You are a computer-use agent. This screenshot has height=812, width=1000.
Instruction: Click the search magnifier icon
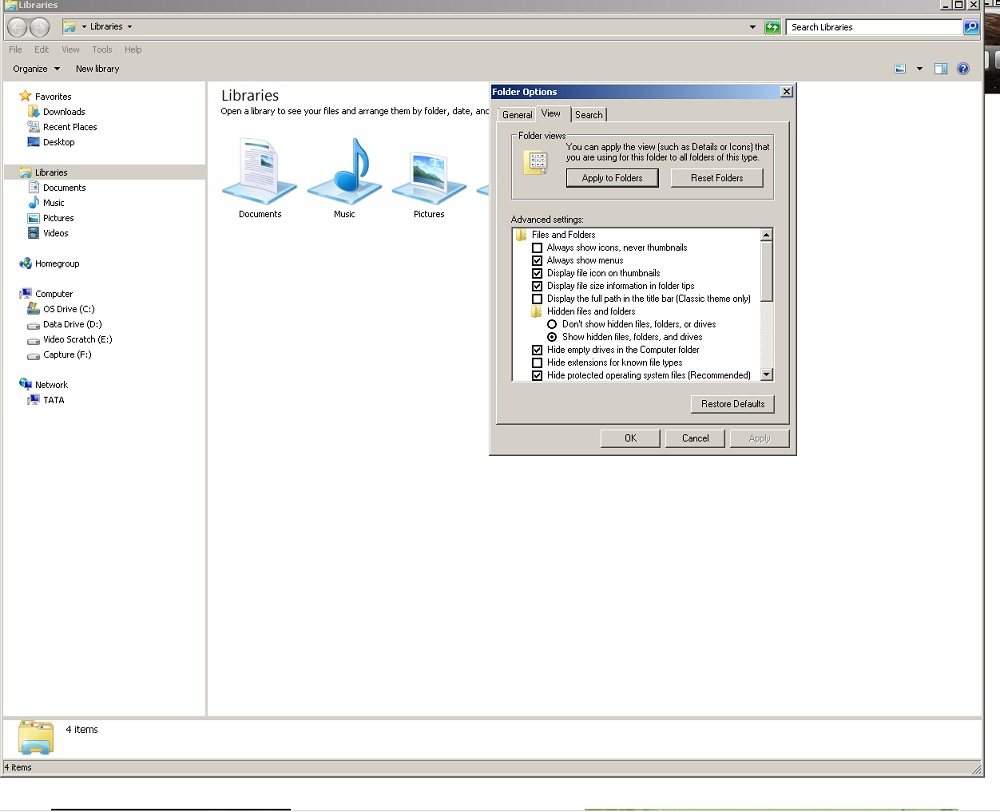click(x=971, y=27)
